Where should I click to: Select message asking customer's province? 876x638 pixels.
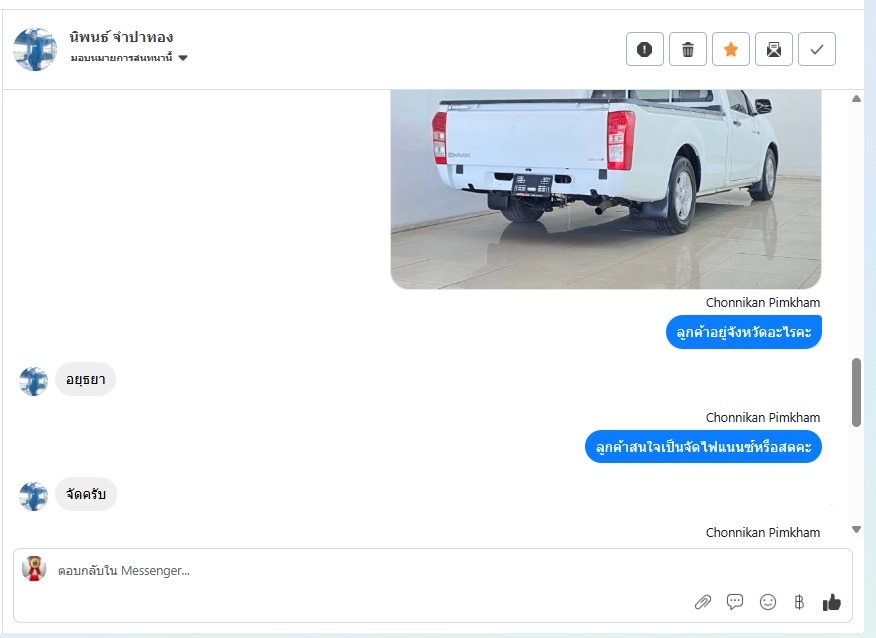tap(744, 332)
